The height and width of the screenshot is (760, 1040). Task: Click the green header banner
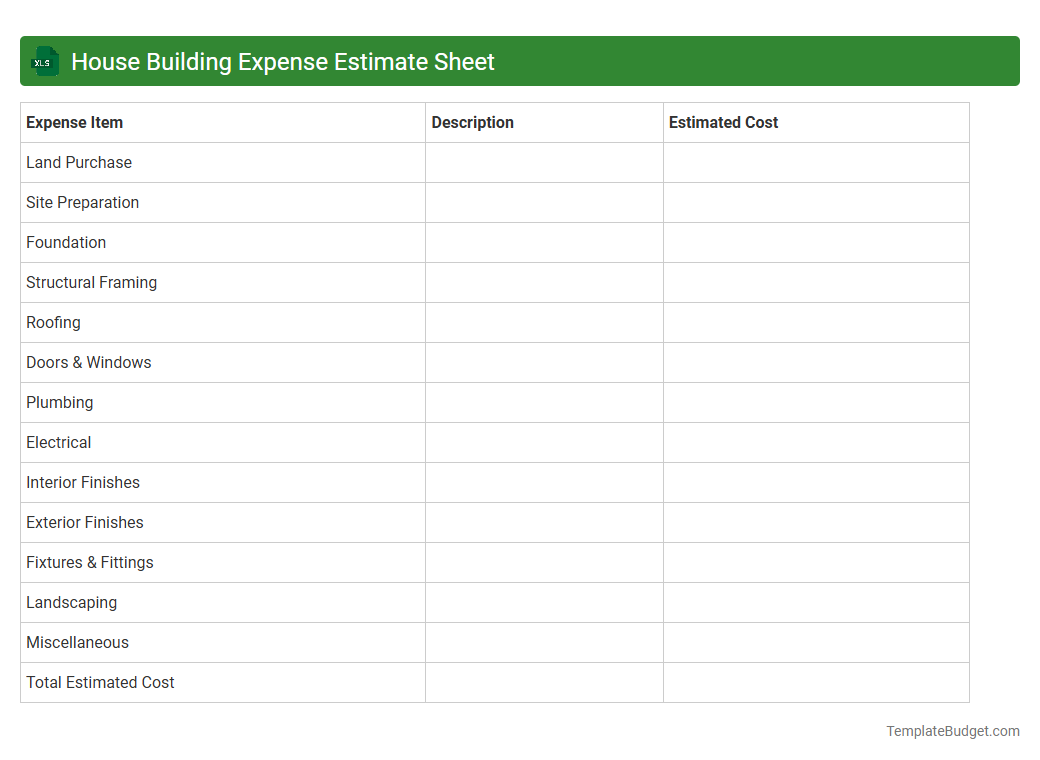click(x=520, y=61)
